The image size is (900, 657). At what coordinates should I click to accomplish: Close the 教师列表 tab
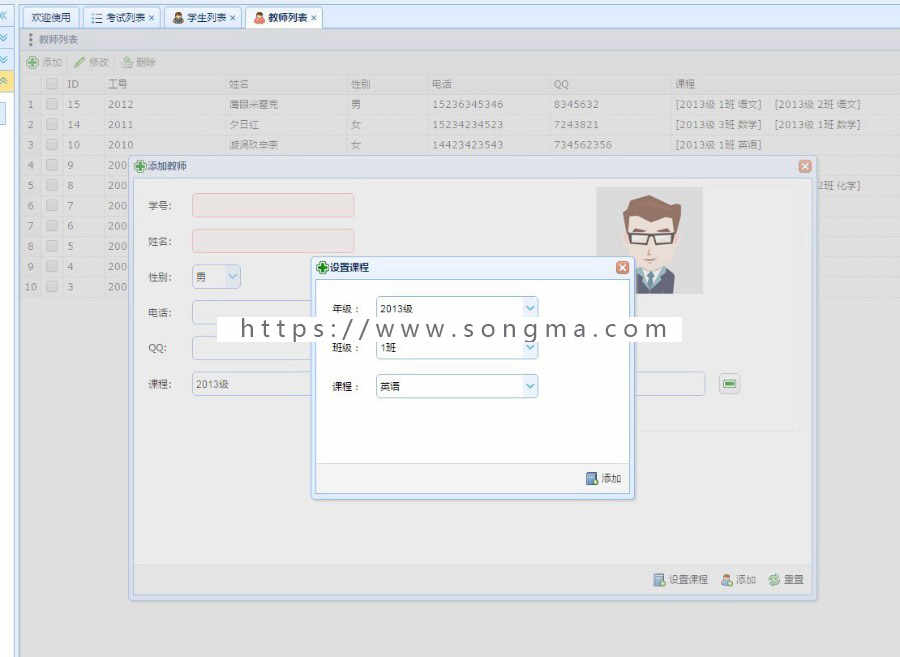[x=314, y=18]
